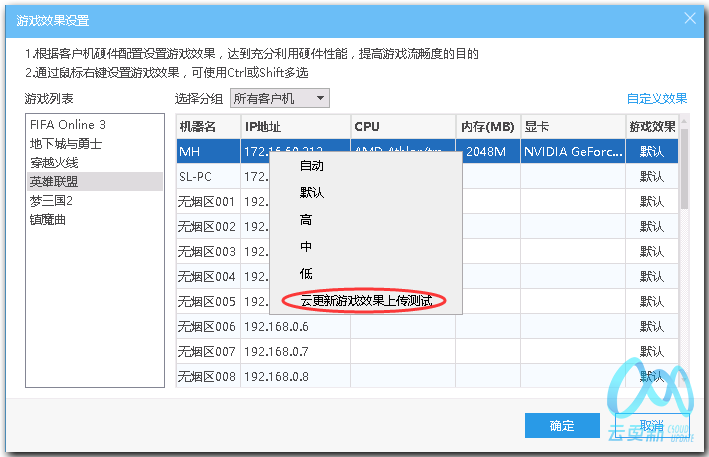Click the table vertical scrollbar thumb

click(685, 169)
